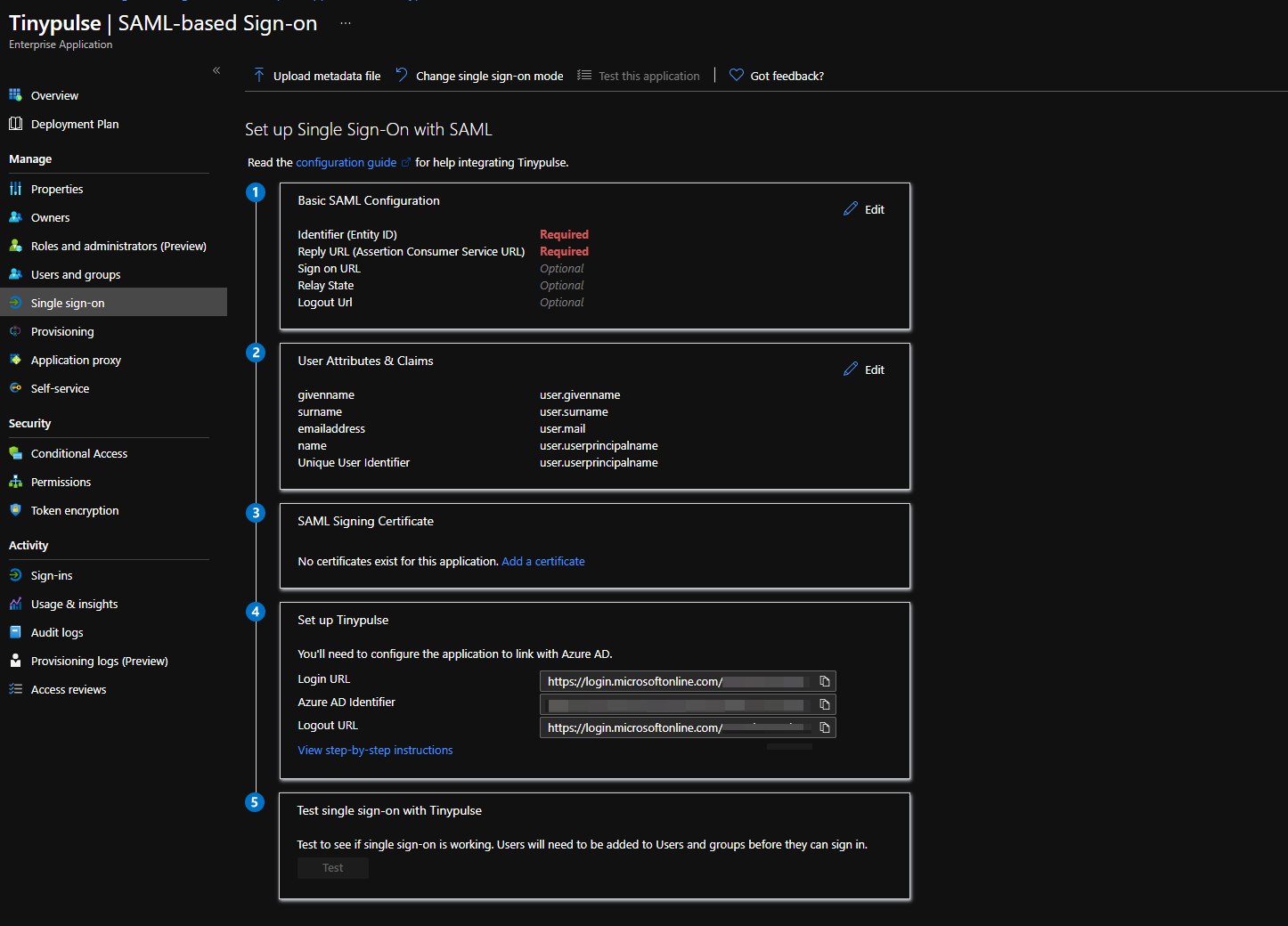The image size is (1288, 926).
Task: Open the title bar ellipsis menu
Action: [346, 23]
